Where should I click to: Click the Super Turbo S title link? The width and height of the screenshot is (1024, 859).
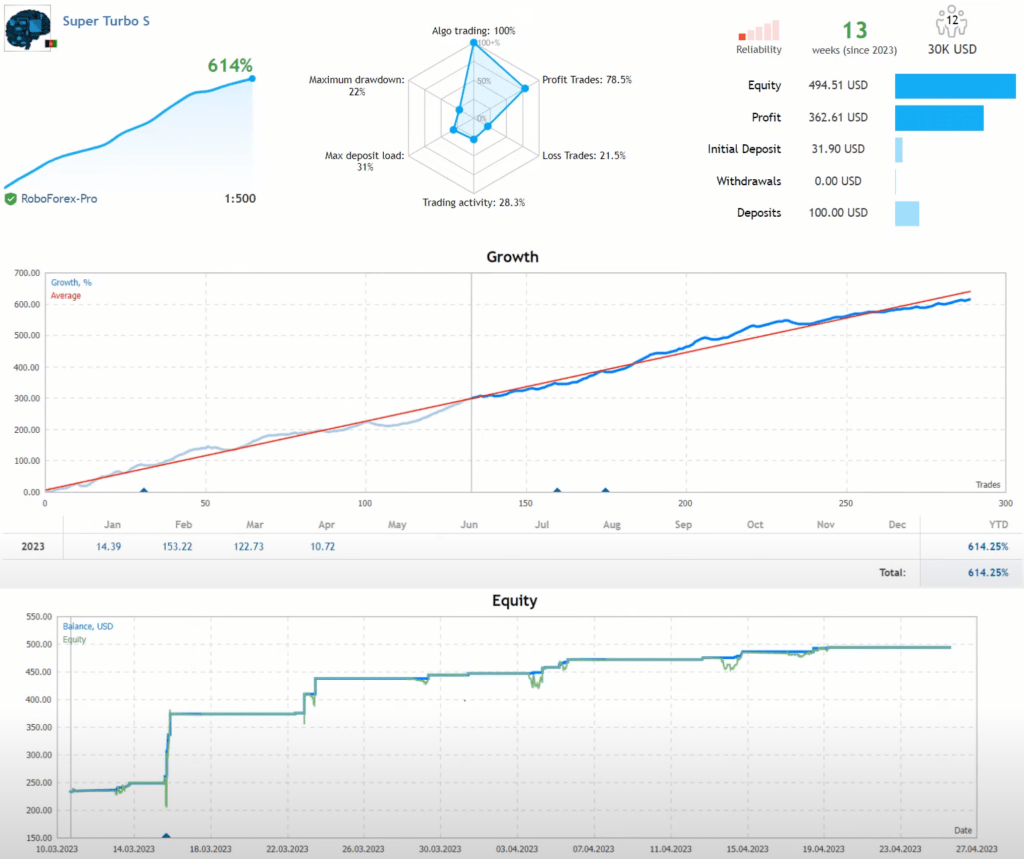click(106, 19)
